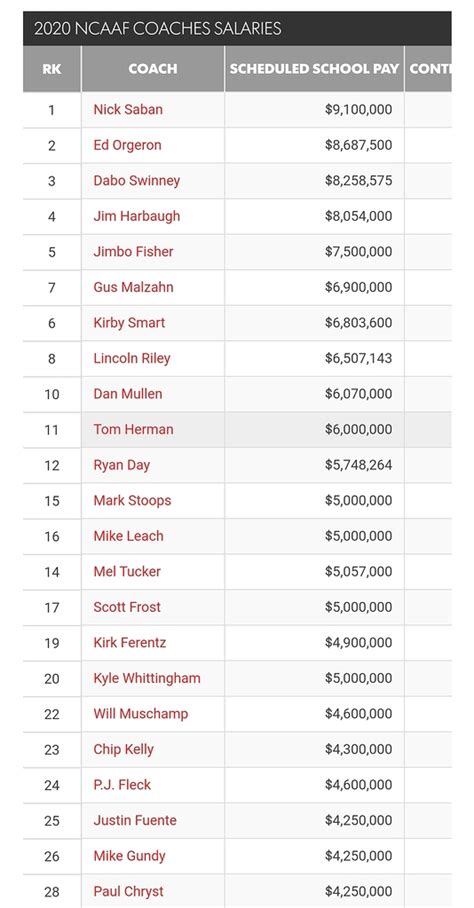
Task: Select Jim Harbaugh's coach link
Action: [137, 216]
